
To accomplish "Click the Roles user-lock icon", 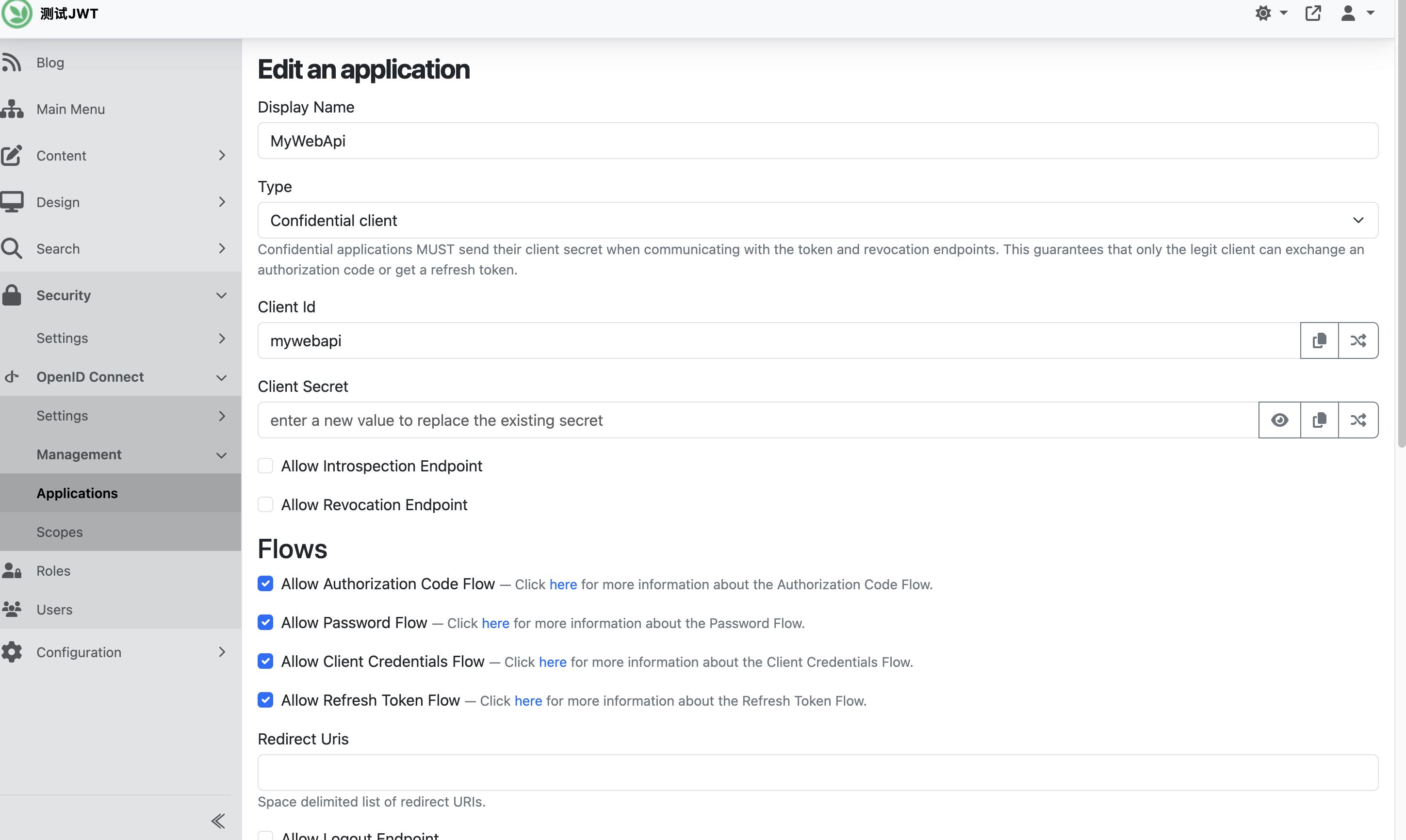I will click(x=11, y=570).
